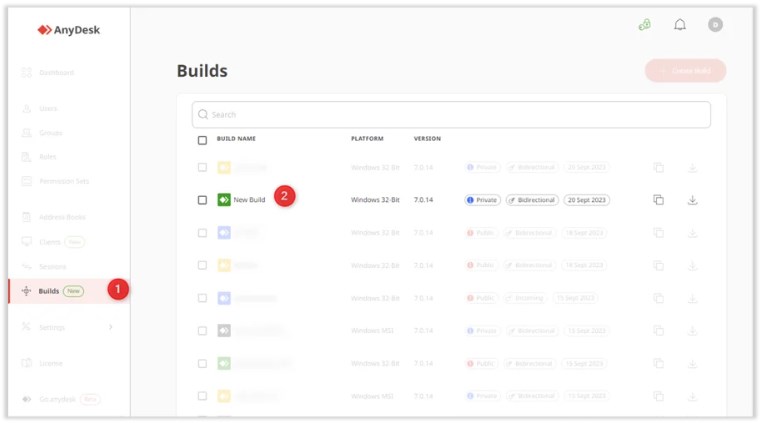Open Builds in the sidebar
Screen dimensions: 760x423
pyautogui.click(x=49, y=291)
